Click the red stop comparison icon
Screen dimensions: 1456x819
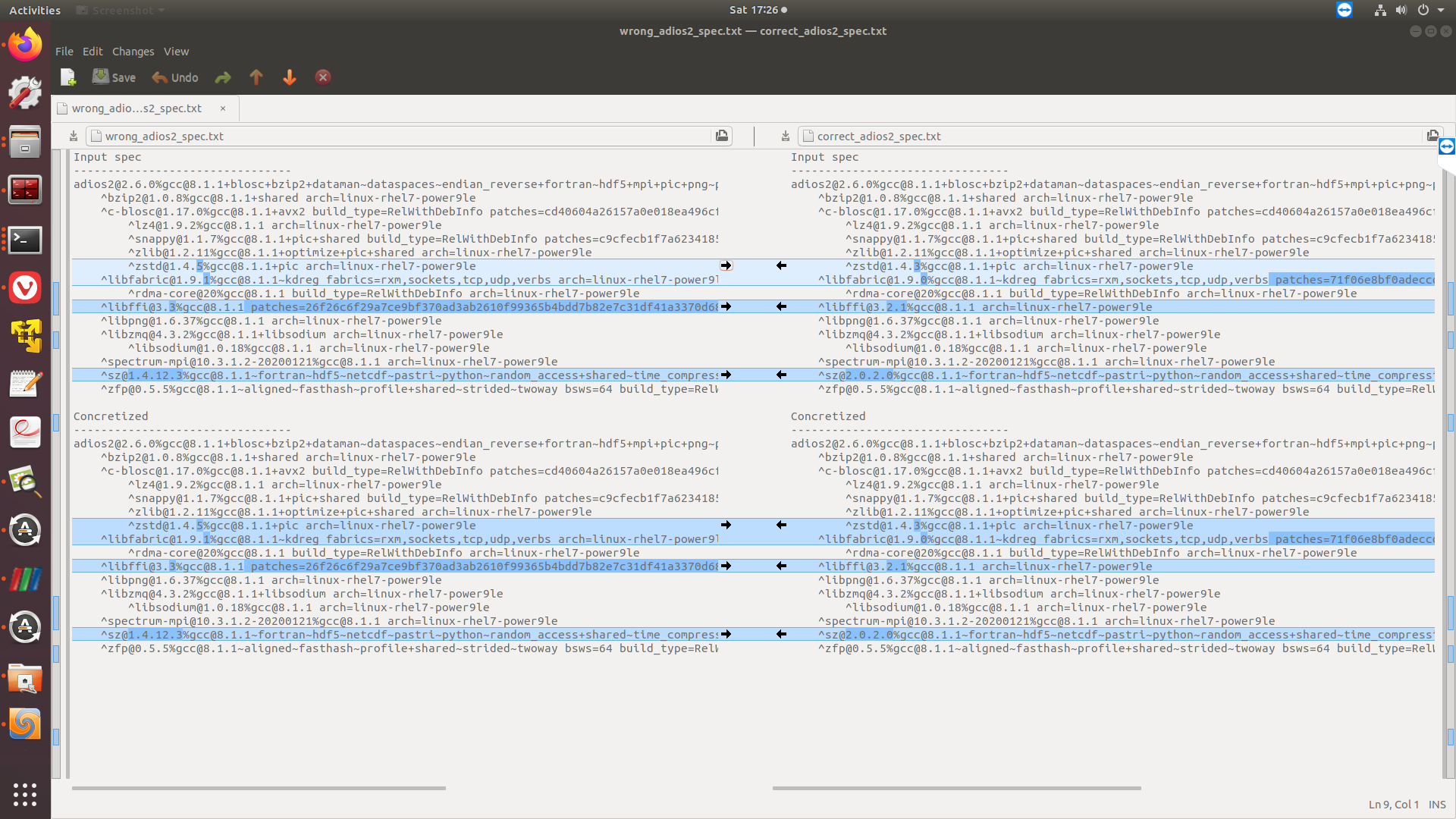[322, 77]
